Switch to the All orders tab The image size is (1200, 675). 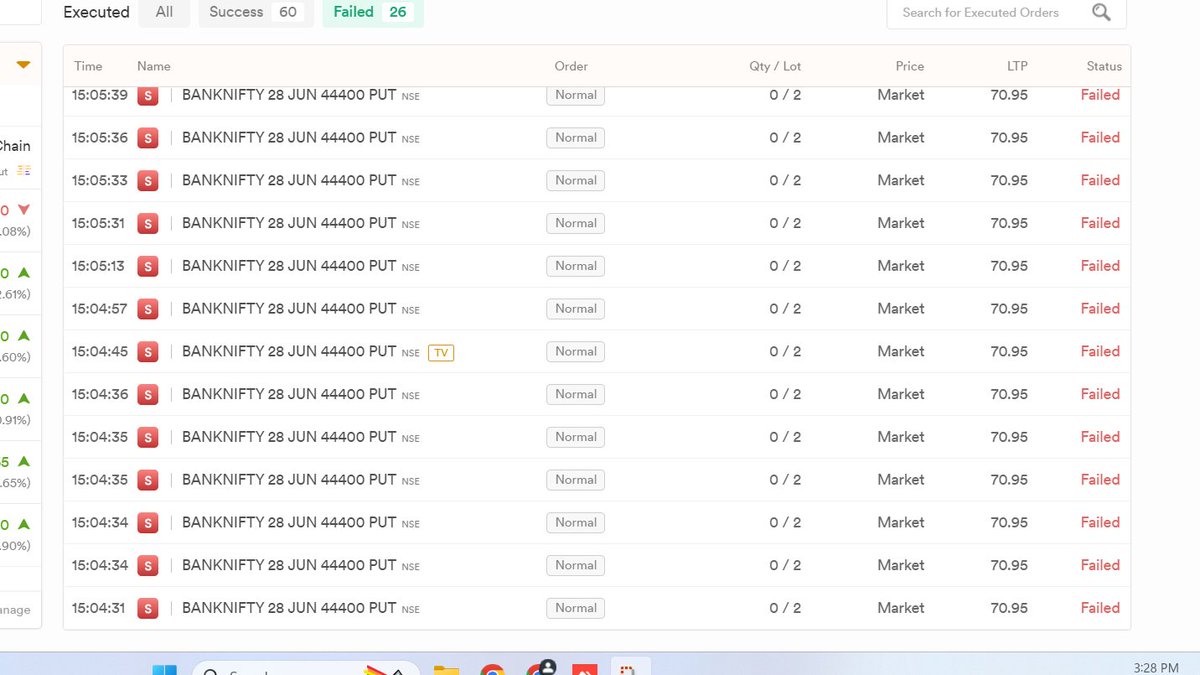(x=164, y=12)
